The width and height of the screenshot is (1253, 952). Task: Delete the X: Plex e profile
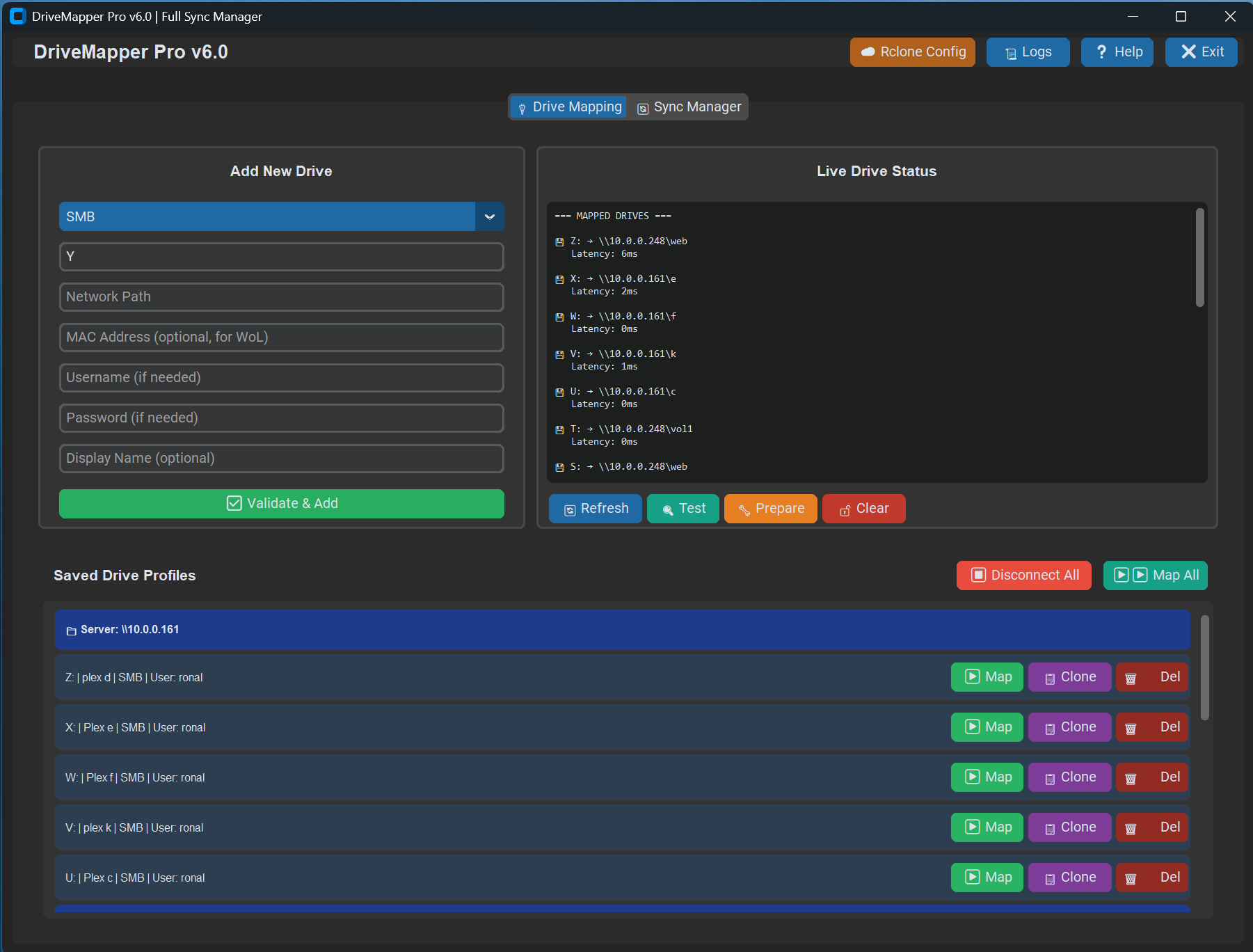[x=1152, y=727]
